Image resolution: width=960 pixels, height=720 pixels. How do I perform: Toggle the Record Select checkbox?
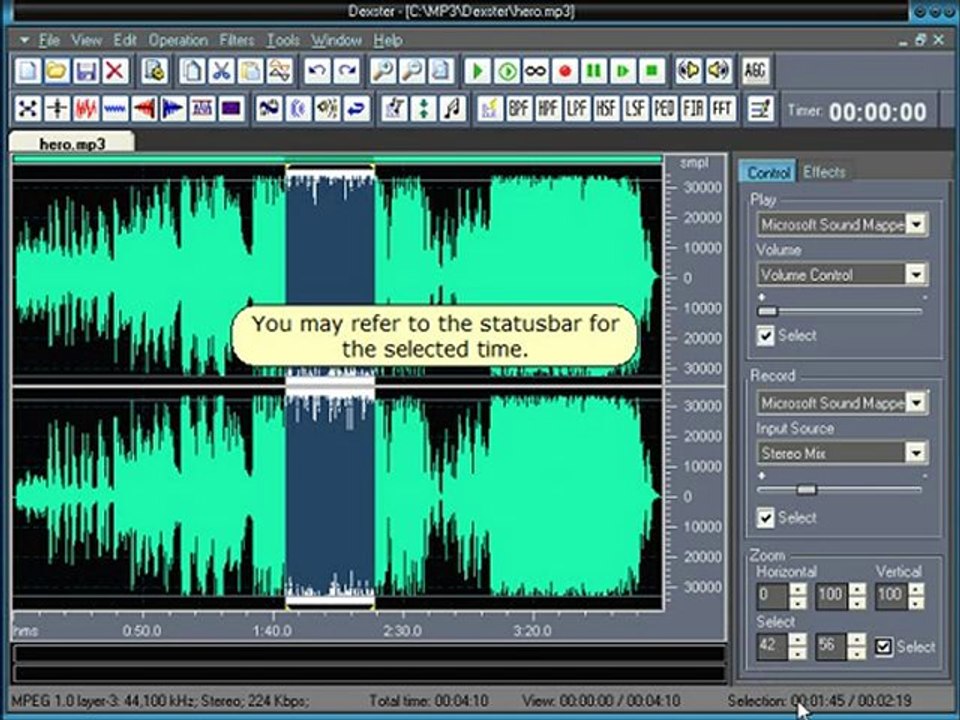[x=765, y=517]
